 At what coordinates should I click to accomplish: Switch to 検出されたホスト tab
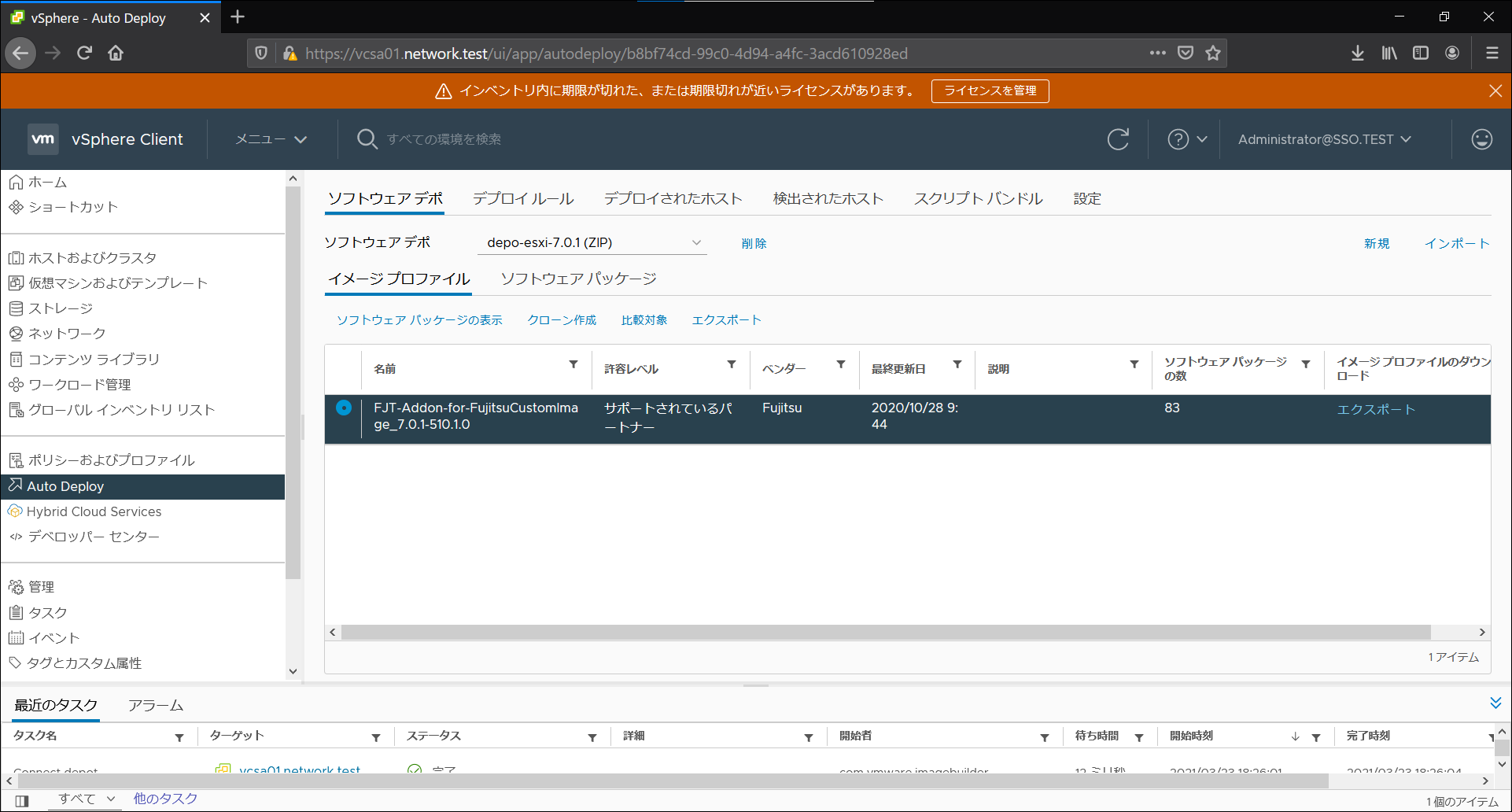[x=828, y=199]
